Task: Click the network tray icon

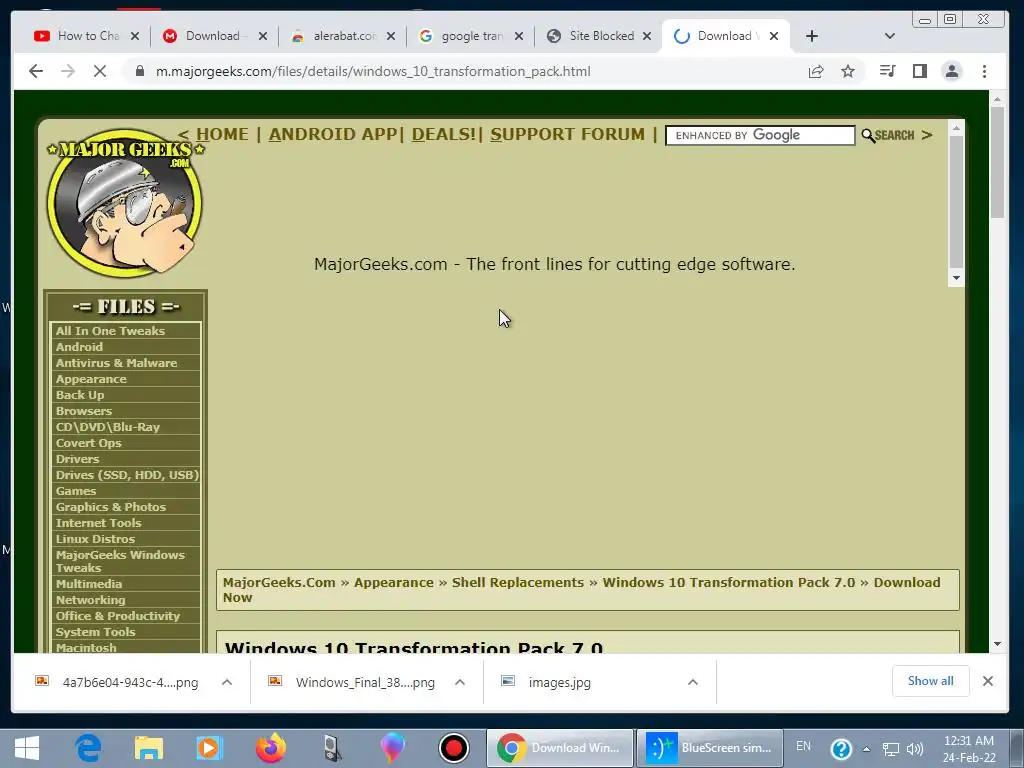Action: click(890, 749)
